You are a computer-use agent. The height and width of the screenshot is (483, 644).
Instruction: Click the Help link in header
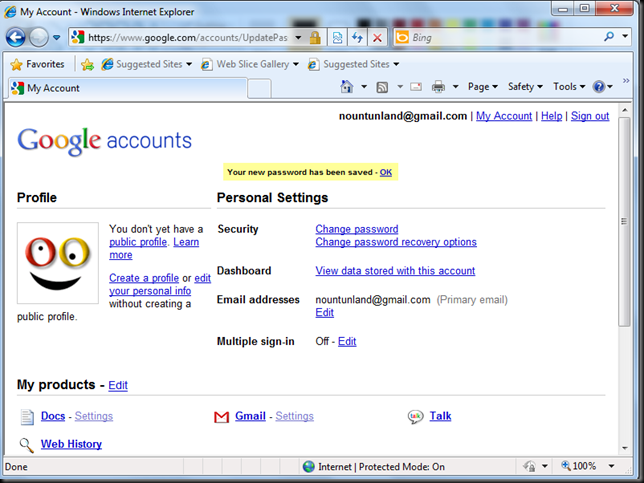[x=551, y=116]
